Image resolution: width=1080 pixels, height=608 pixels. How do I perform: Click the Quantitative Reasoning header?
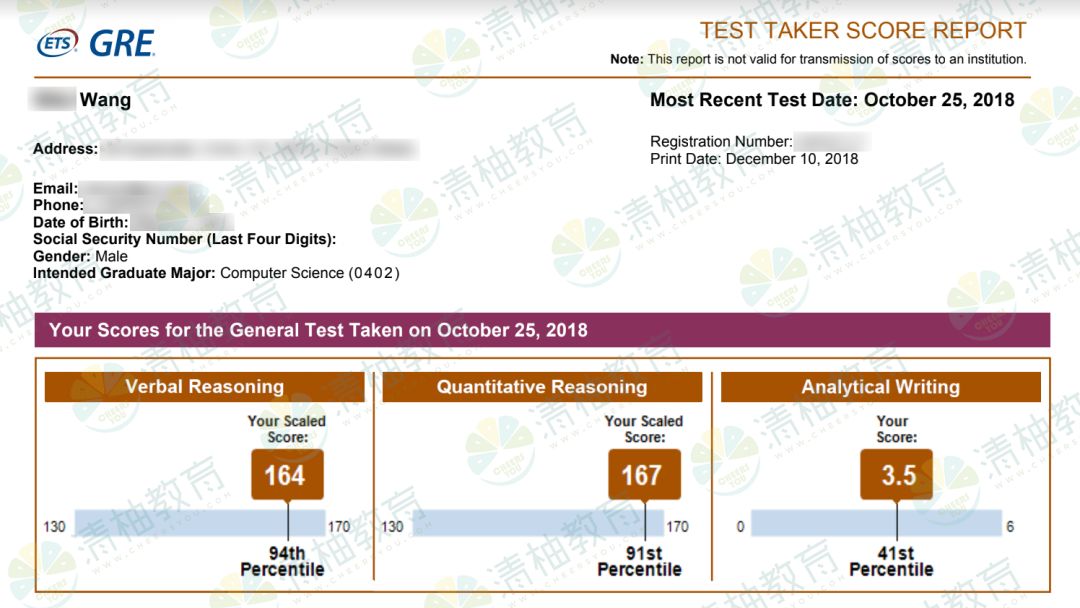[x=542, y=387]
